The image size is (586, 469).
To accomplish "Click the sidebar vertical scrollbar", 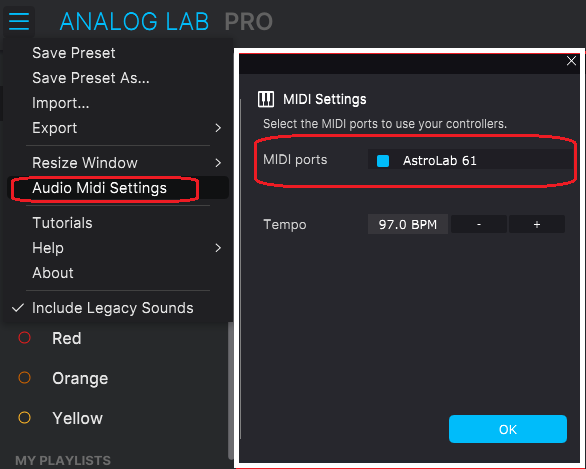I will (231, 391).
